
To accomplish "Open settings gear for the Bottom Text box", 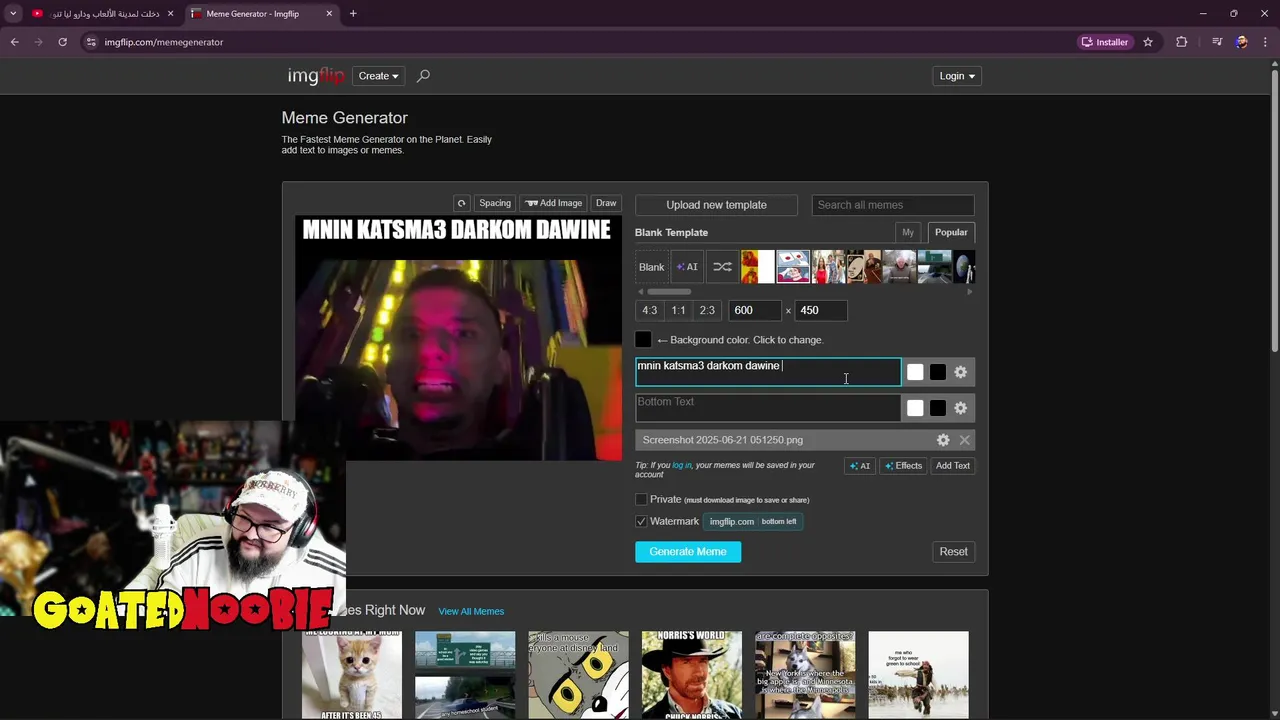I will coord(960,408).
